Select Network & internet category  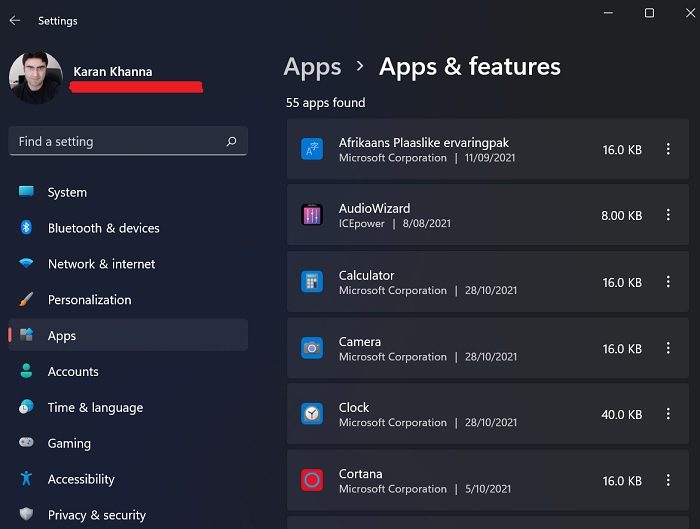click(101, 264)
